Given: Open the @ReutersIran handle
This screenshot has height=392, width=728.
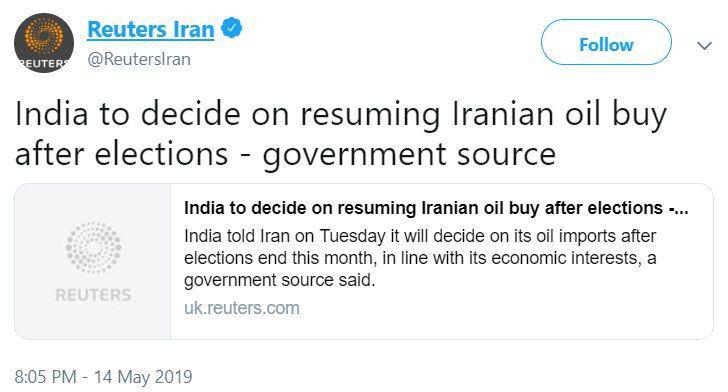Looking at the screenshot, I should coord(139,59).
